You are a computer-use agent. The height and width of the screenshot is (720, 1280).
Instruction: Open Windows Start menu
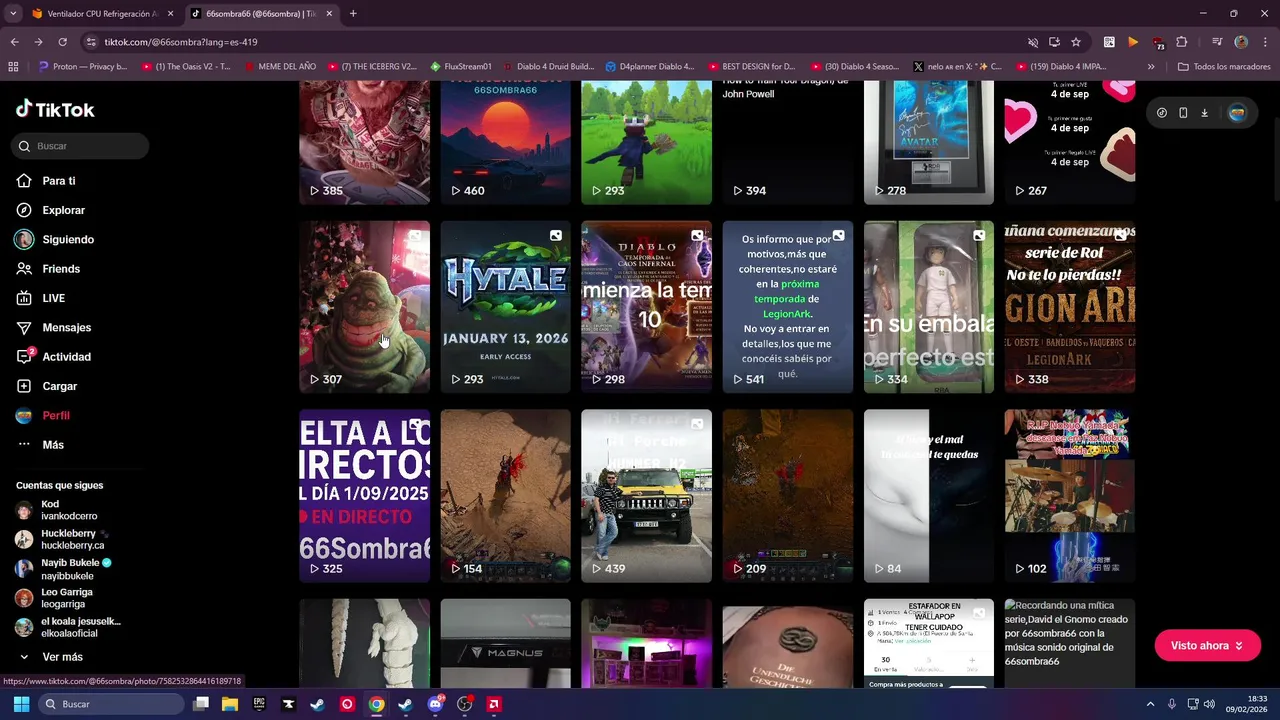(x=21, y=704)
